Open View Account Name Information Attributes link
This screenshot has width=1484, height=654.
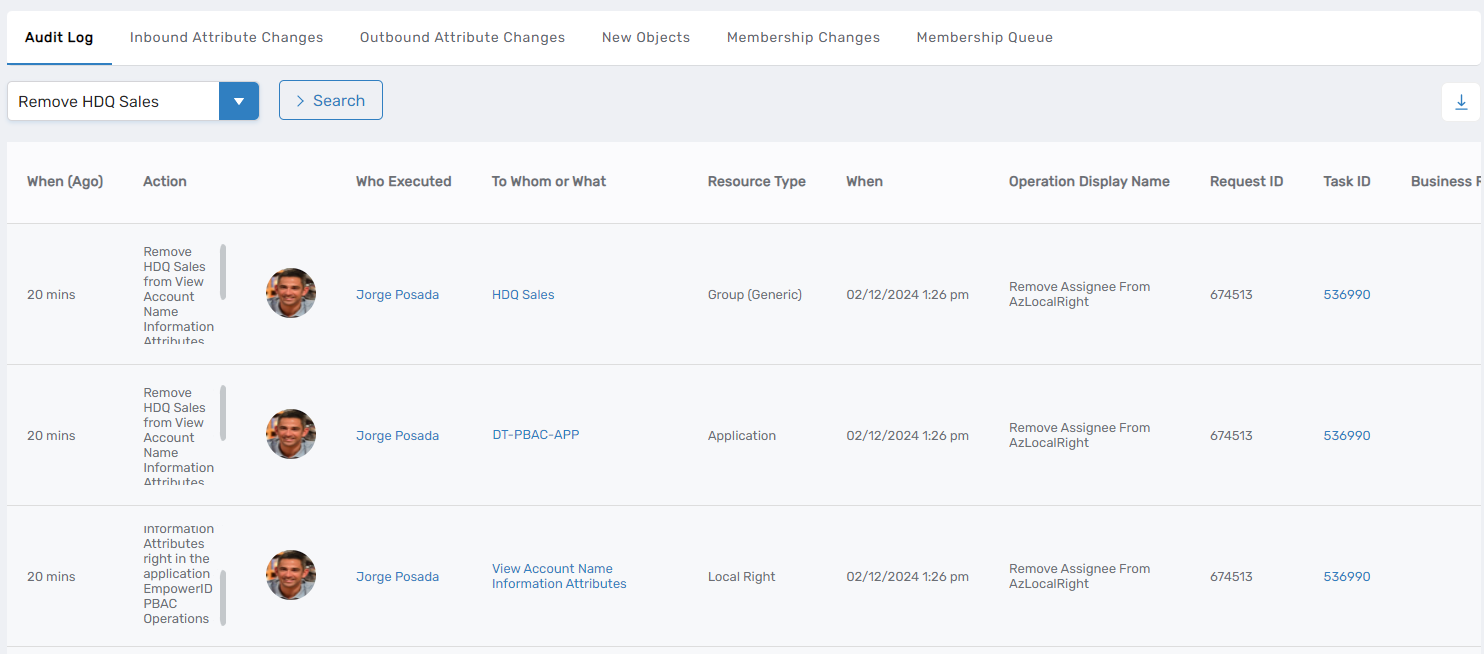[x=558, y=576]
